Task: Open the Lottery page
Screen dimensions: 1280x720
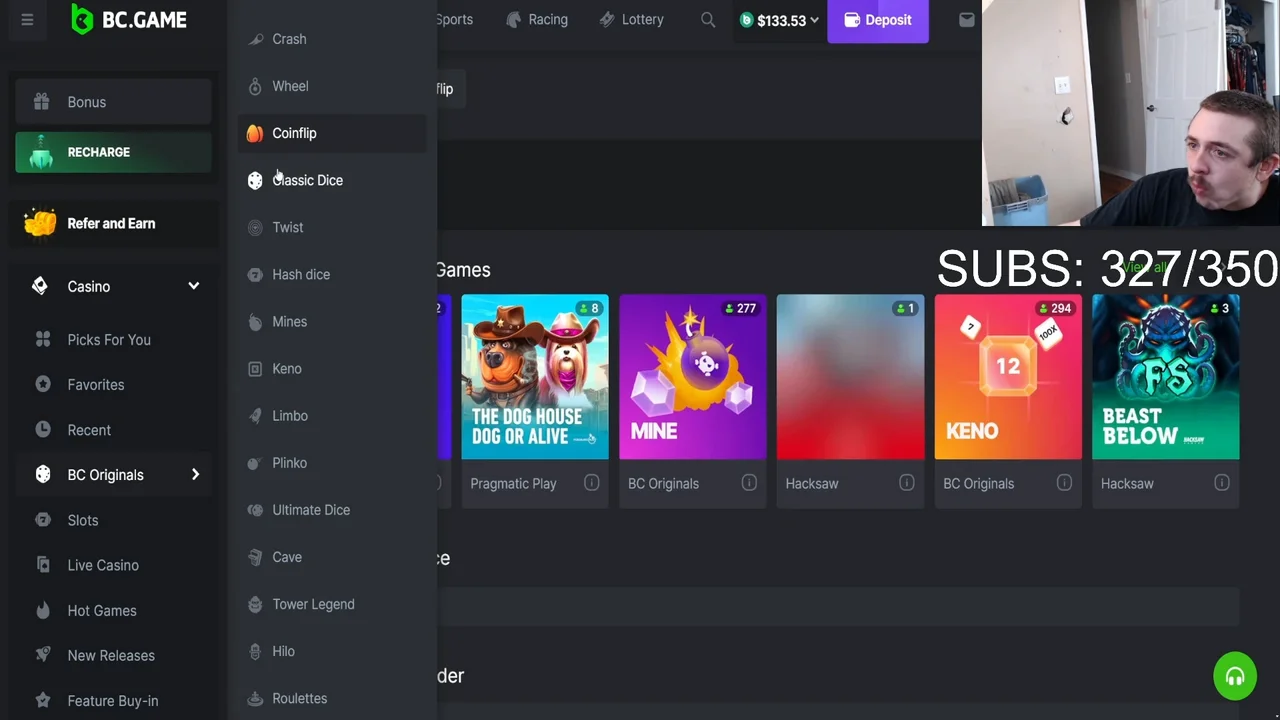Action: tap(631, 19)
